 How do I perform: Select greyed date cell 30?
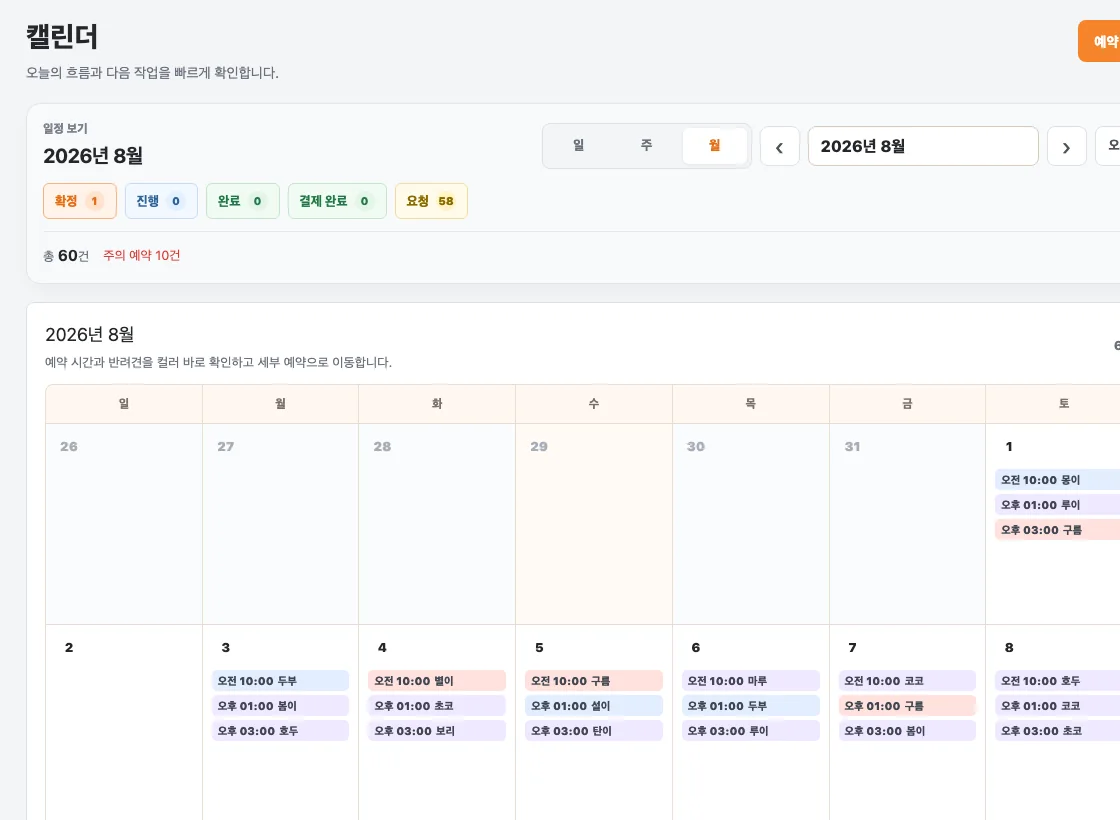(x=751, y=524)
